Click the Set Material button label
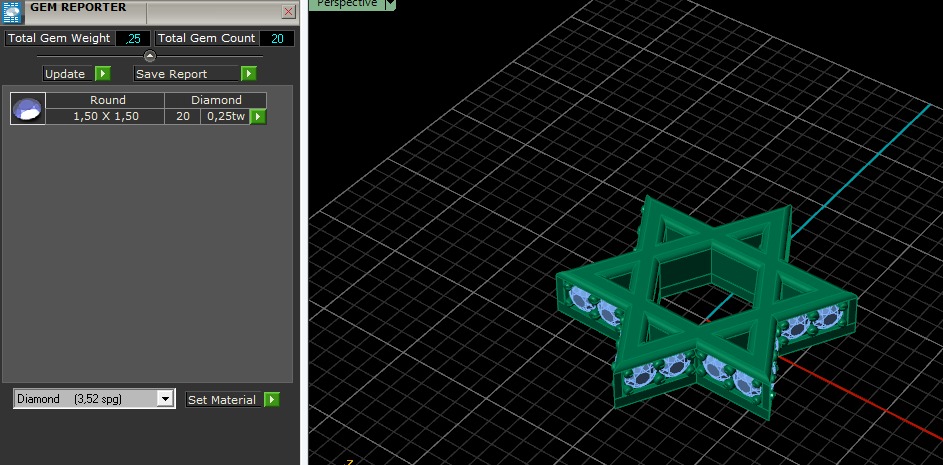 tap(222, 399)
